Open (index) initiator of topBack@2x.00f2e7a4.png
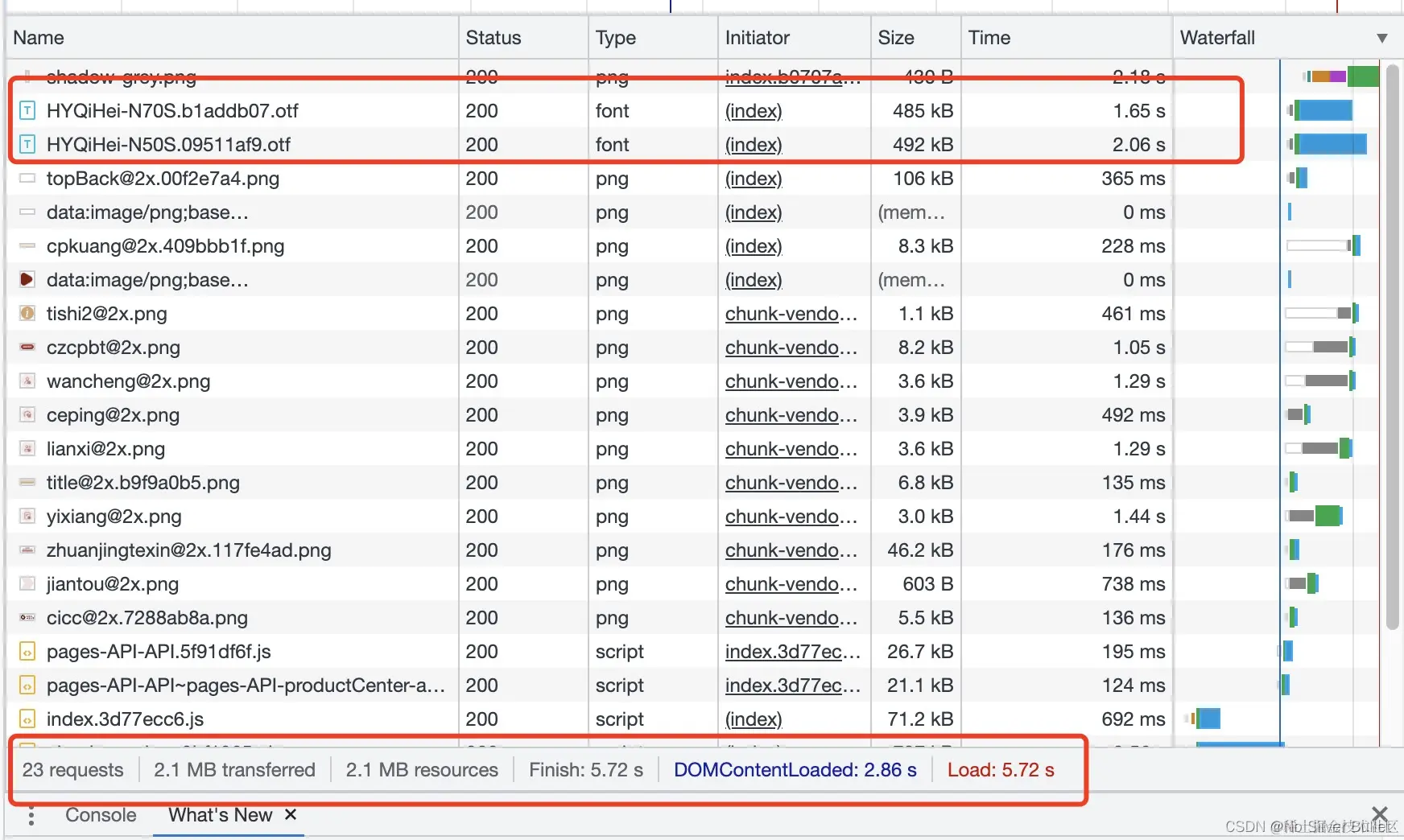The height and width of the screenshot is (840, 1404). [754, 179]
